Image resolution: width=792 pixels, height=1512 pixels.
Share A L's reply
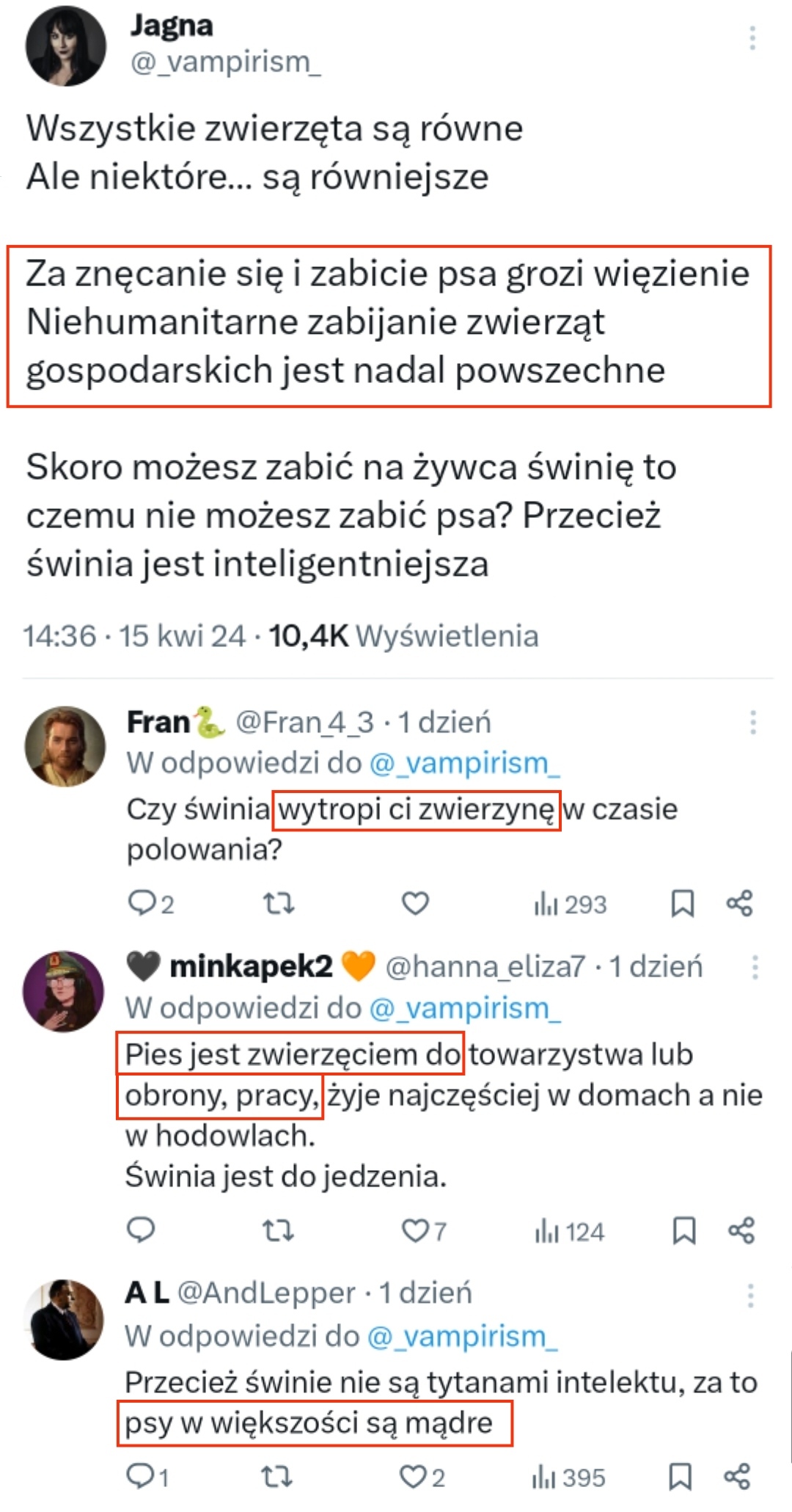coord(738,1477)
